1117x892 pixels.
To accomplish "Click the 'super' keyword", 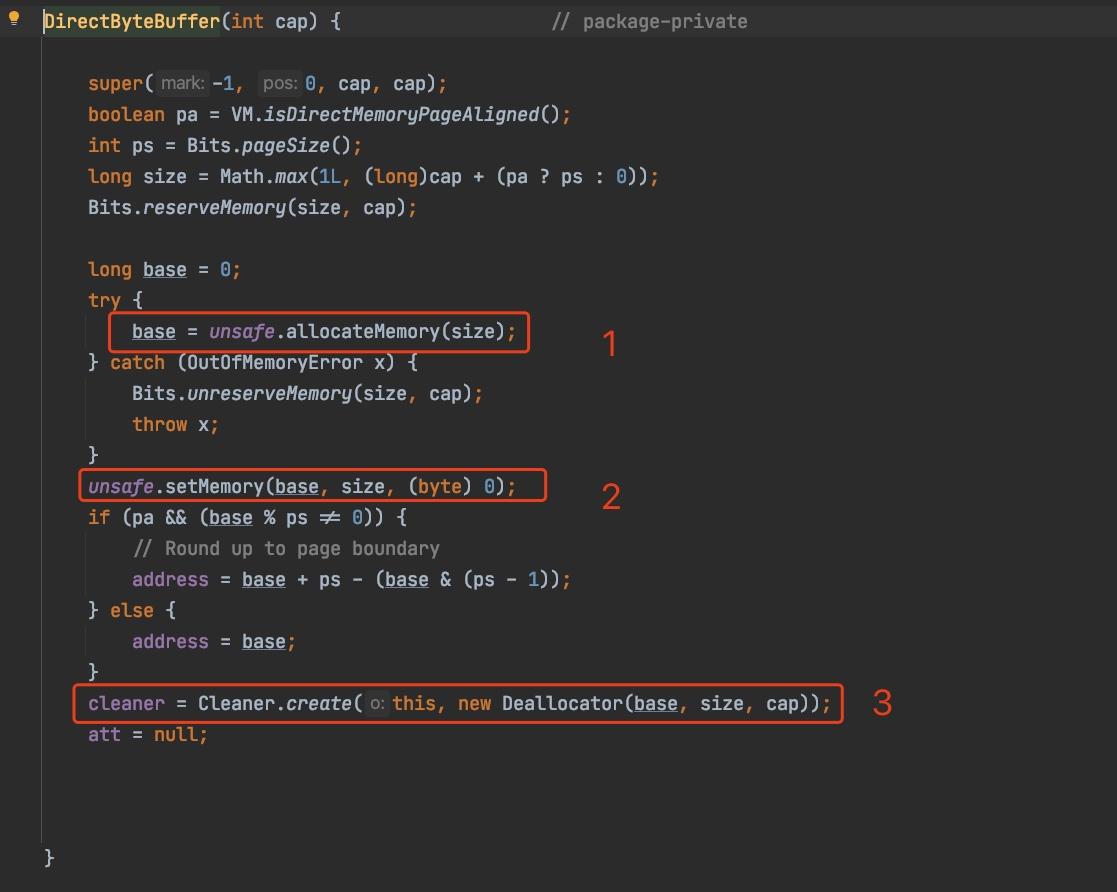I will (x=115, y=84).
